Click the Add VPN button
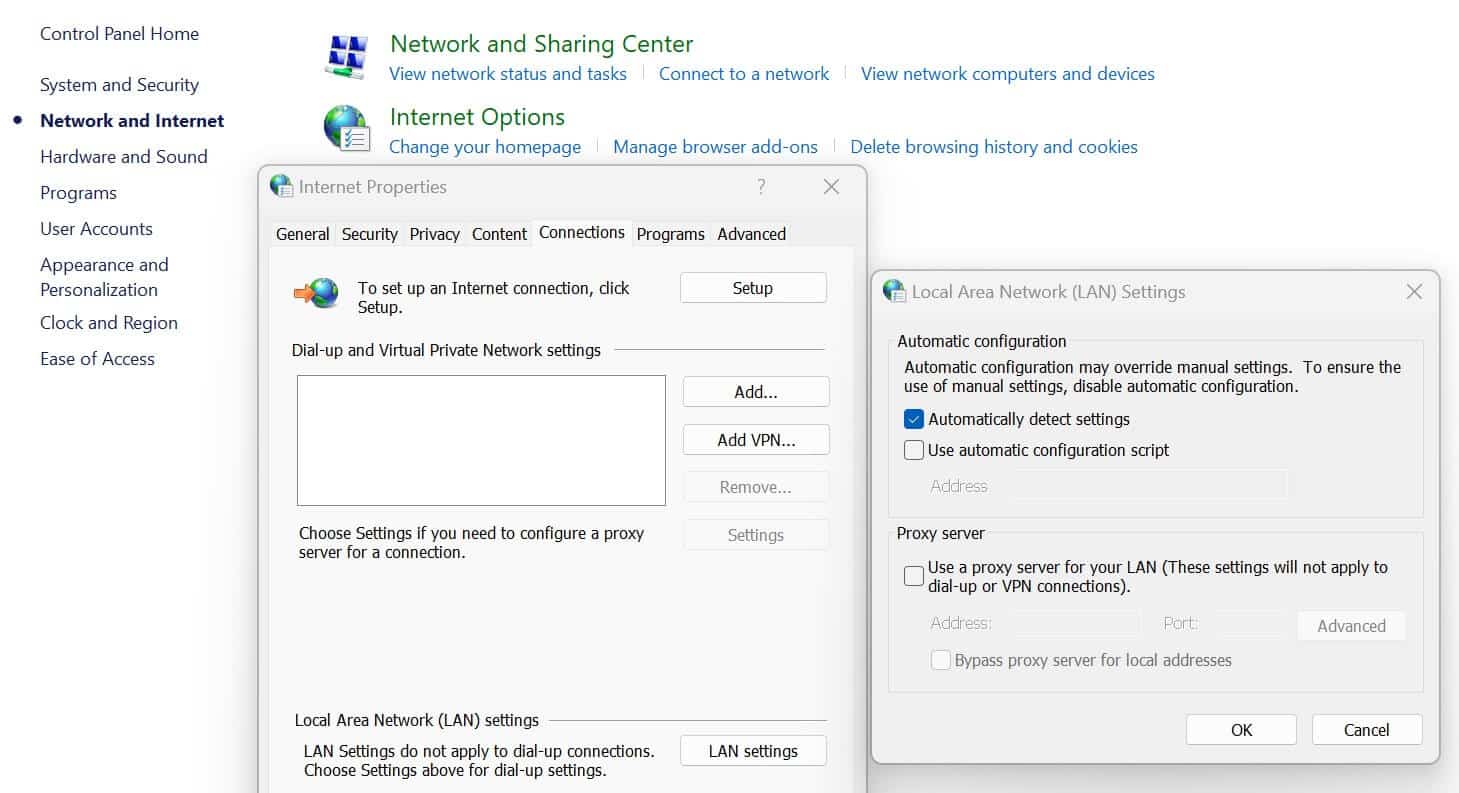 (x=755, y=439)
